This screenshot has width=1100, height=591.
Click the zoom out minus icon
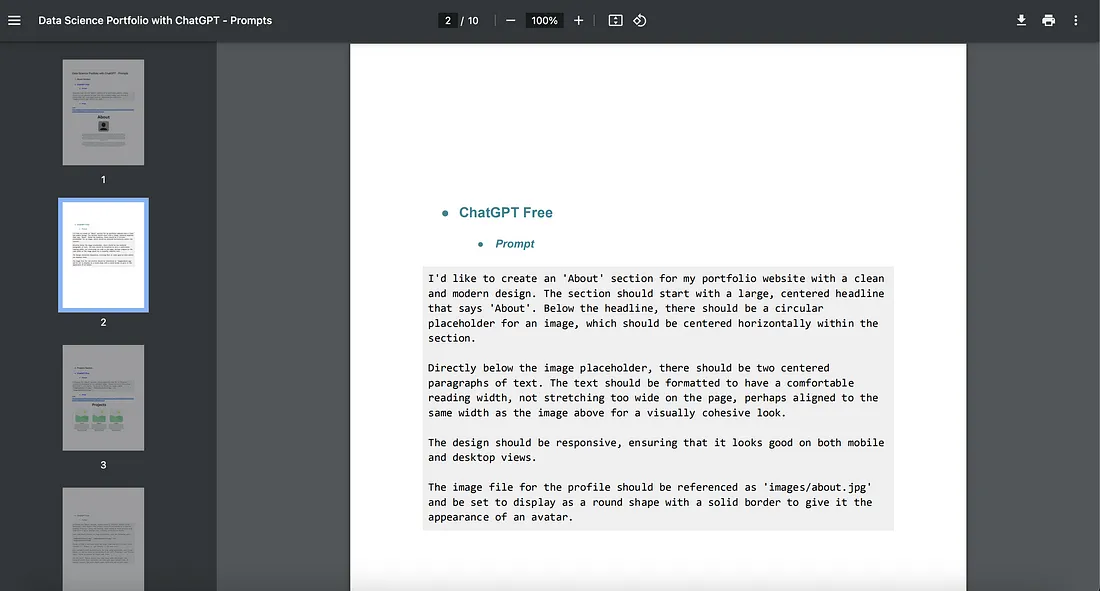coord(511,20)
